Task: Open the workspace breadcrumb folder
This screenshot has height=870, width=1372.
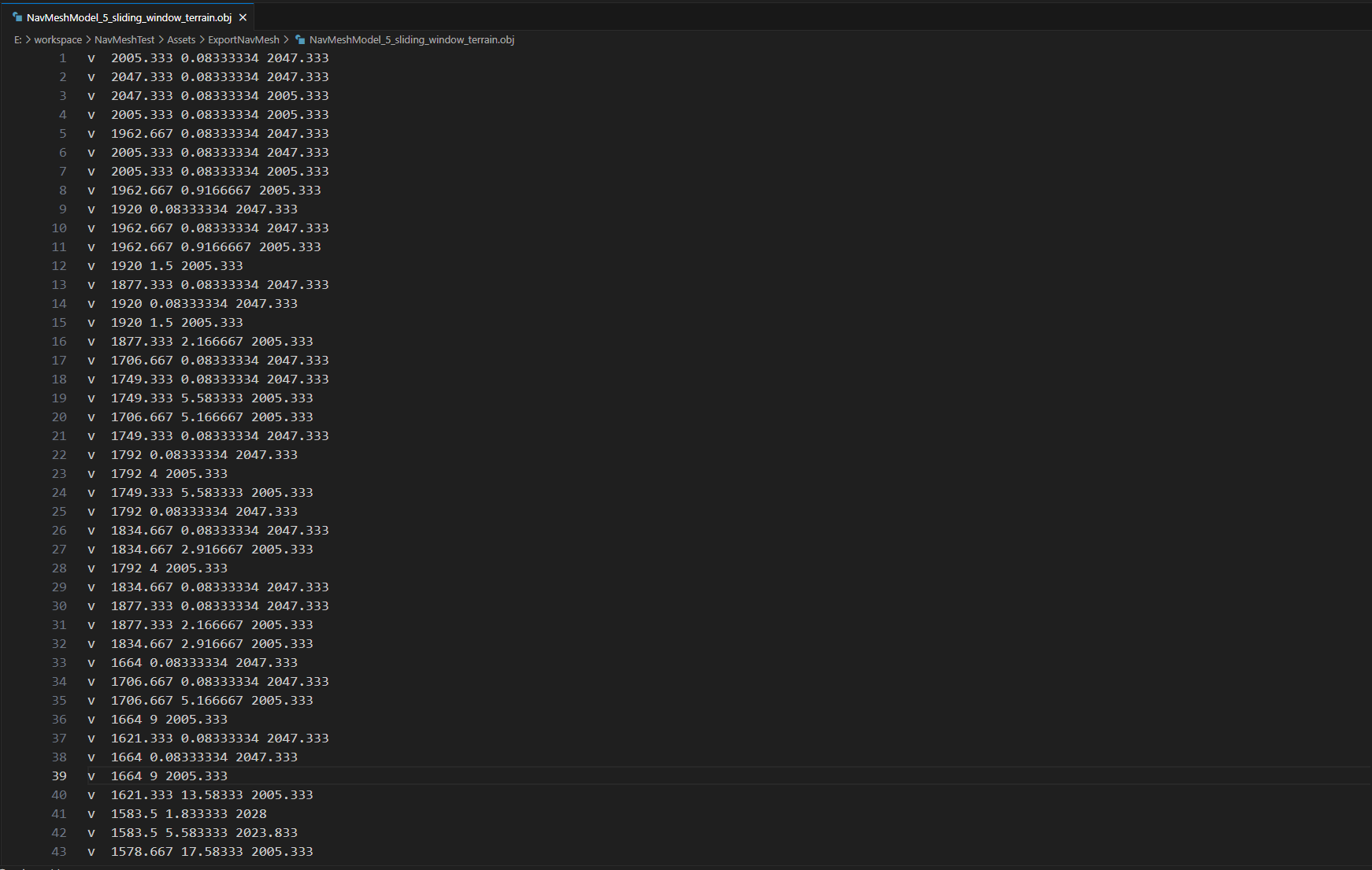Action: 57,39
